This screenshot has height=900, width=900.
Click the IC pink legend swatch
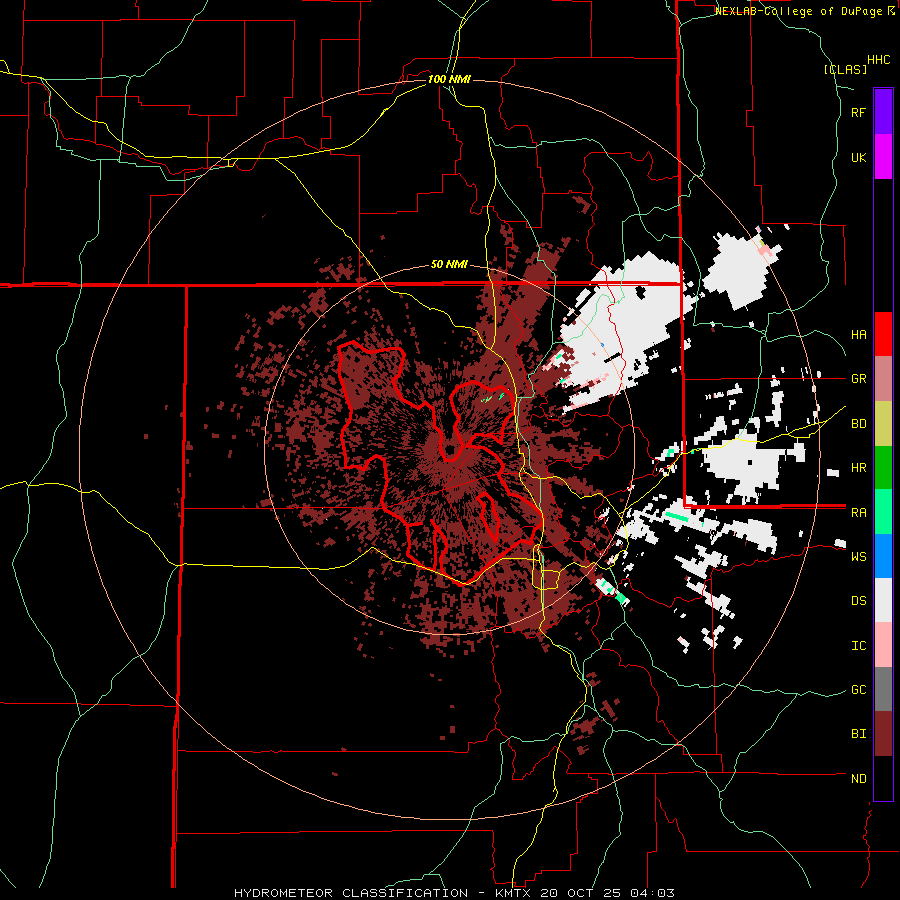click(x=883, y=645)
